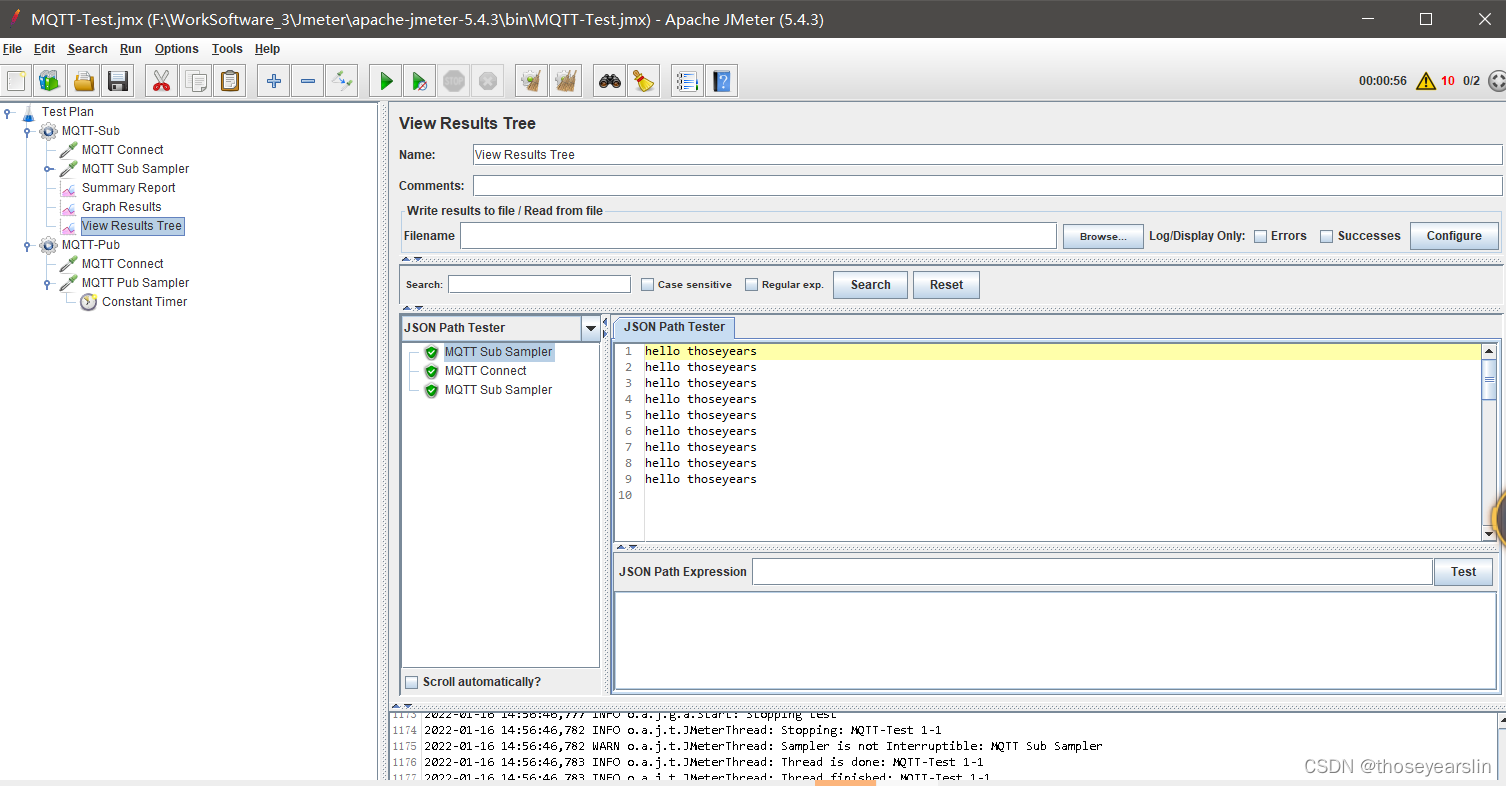This screenshot has height=786, width=1506.
Task: Click the Configure button
Action: [1454, 236]
